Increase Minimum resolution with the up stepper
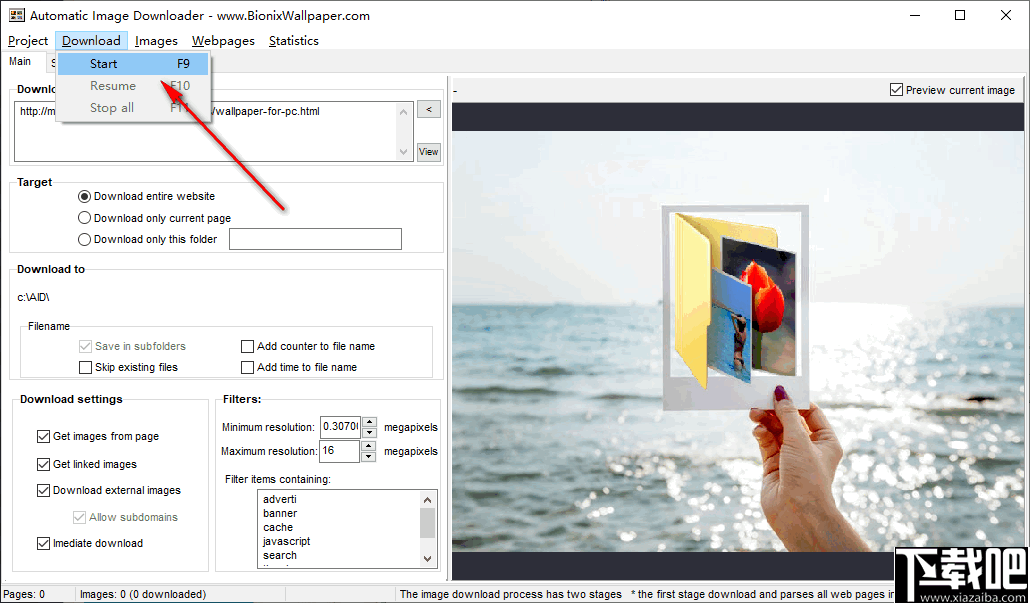Image resolution: width=1030 pixels, height=603 pixels. click(368, 422)
